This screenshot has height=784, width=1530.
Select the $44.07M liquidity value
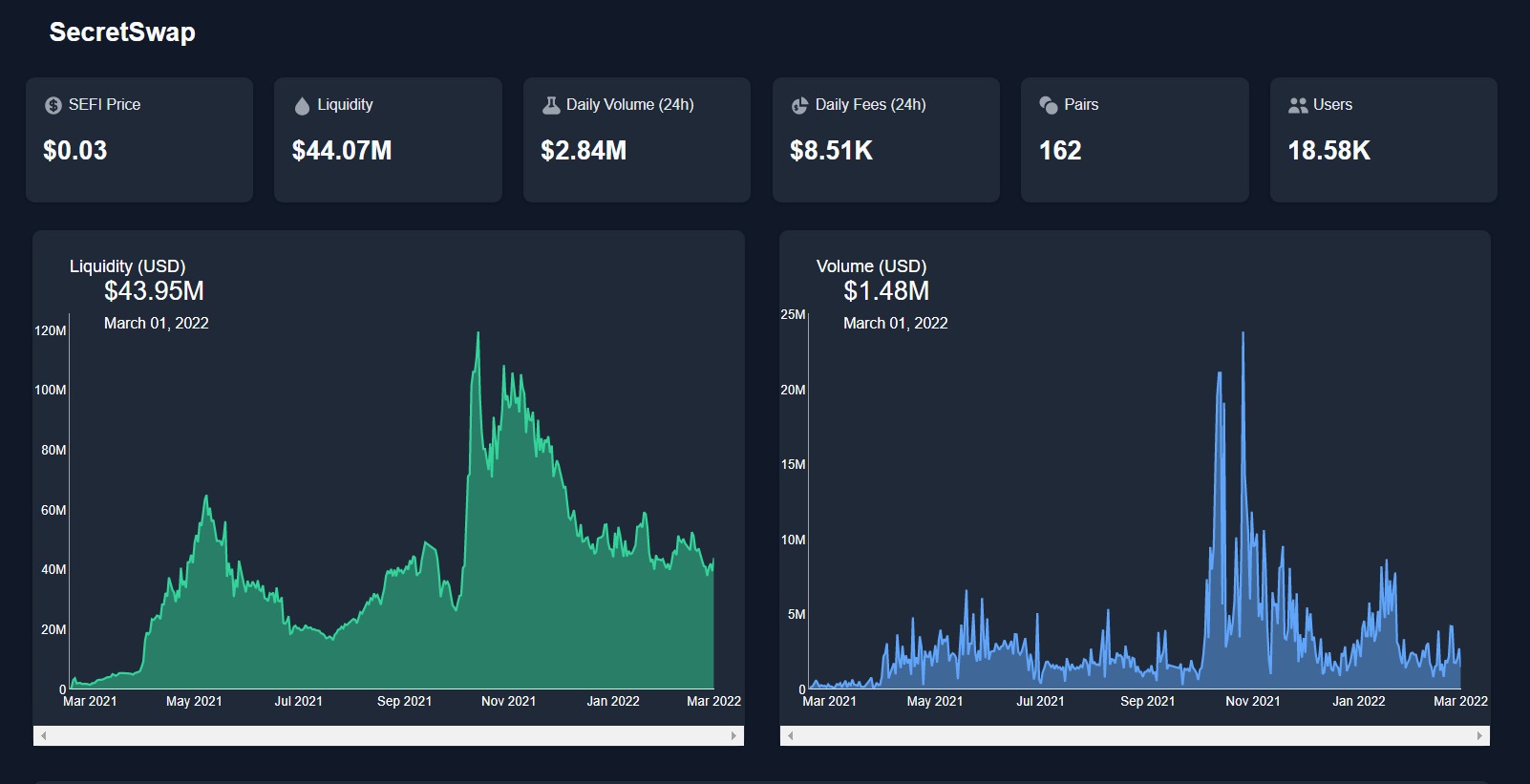(342, 151)
